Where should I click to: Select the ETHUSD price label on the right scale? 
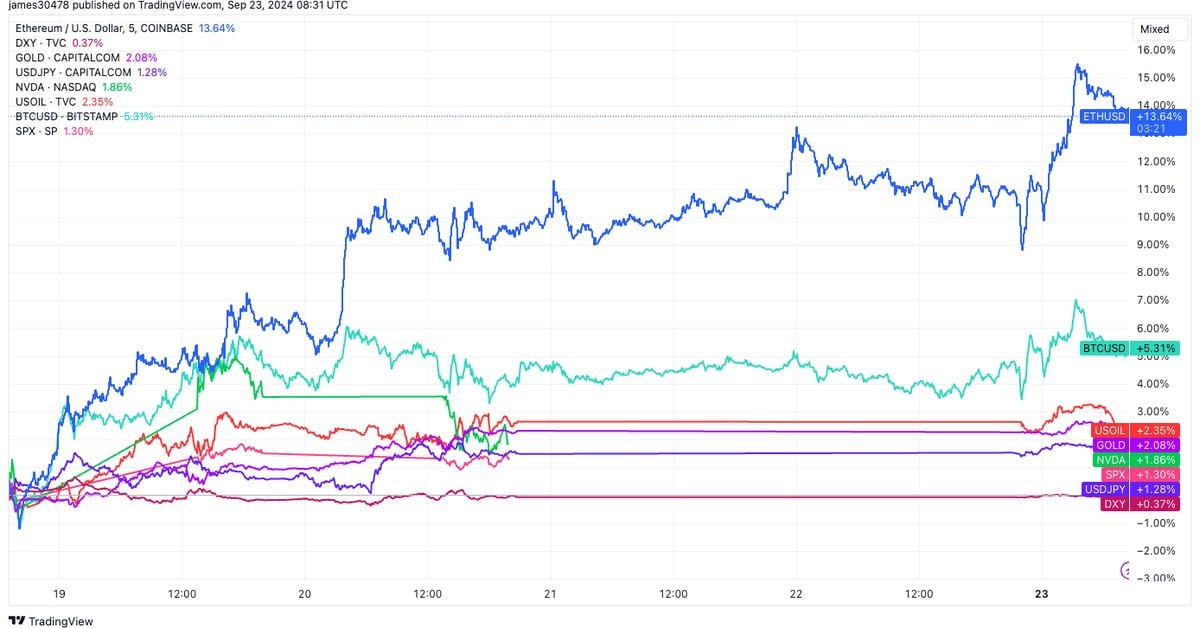click(x=1103, y=116)
